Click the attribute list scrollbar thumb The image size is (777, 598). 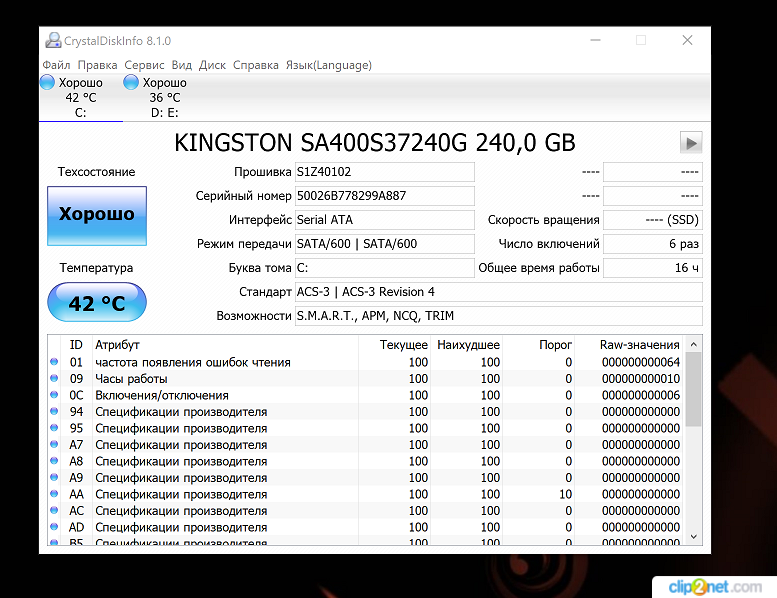pos(694,389)
